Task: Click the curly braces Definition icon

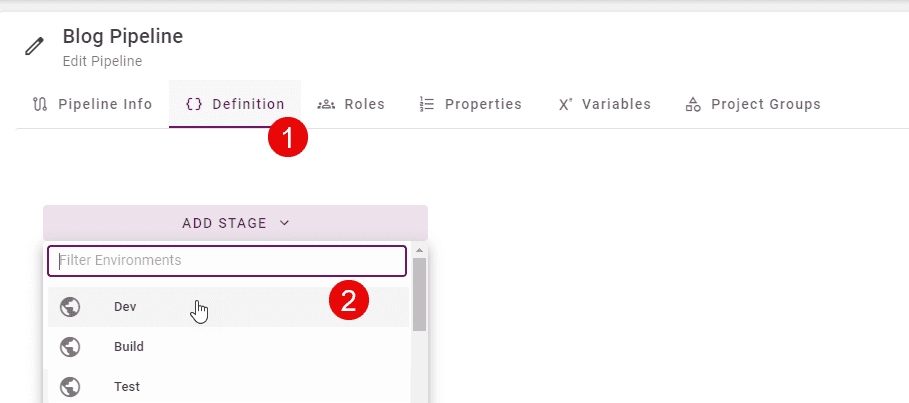Action: pyautogui.click(x=194, y=104)
